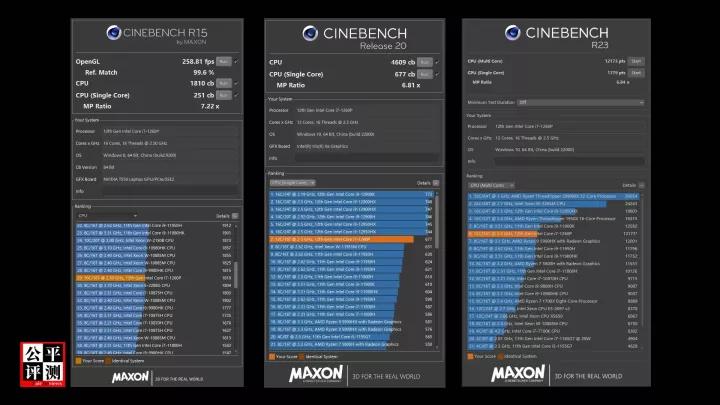Start the CPU (Multi Core) test in R23
This screenshot has height=405, width=720.
coord(635,61)
